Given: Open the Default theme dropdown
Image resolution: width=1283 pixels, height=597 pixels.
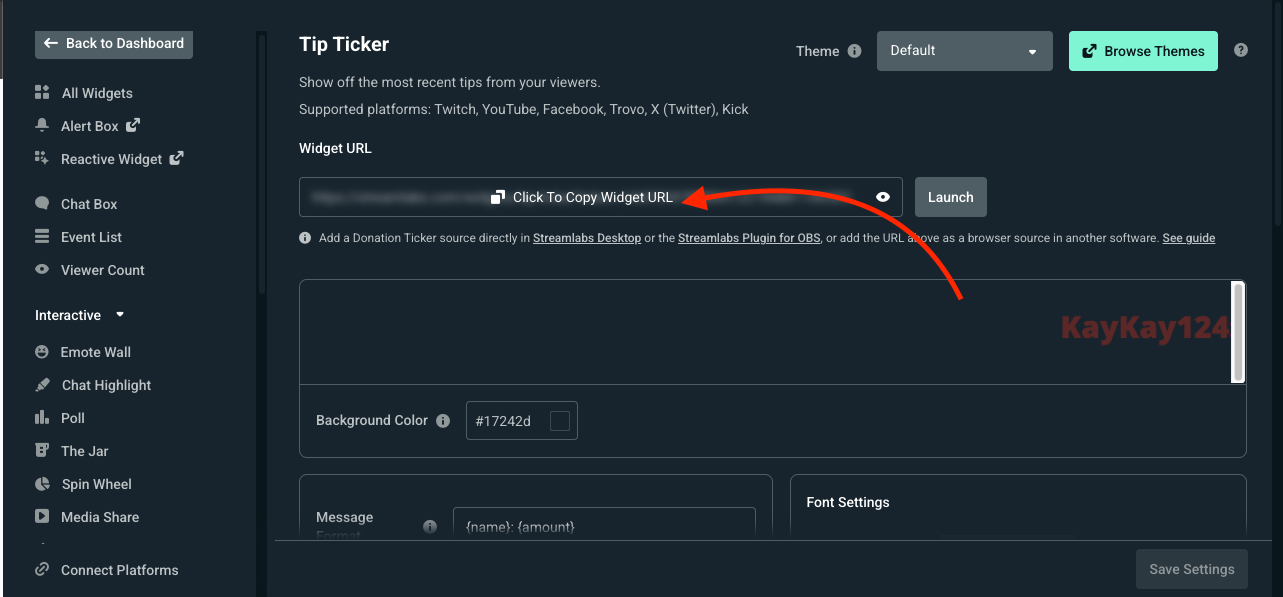Looking at the screenshot, I should coord(964,50).
